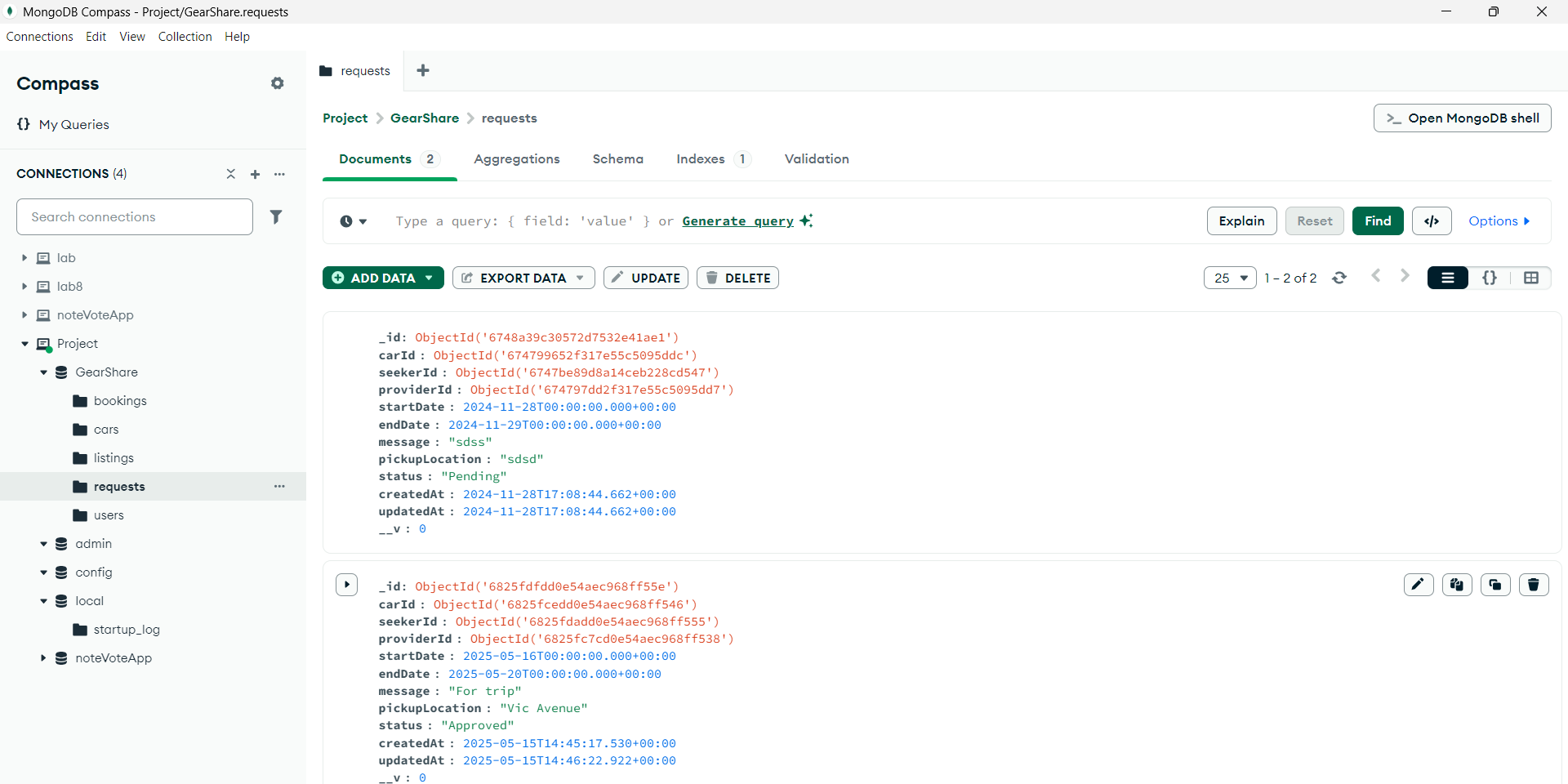Image resolution: width=1568 pixels, height=784 pixels.
Task: Open a new tab with plus icon
Action: click(x=423, y=70)
